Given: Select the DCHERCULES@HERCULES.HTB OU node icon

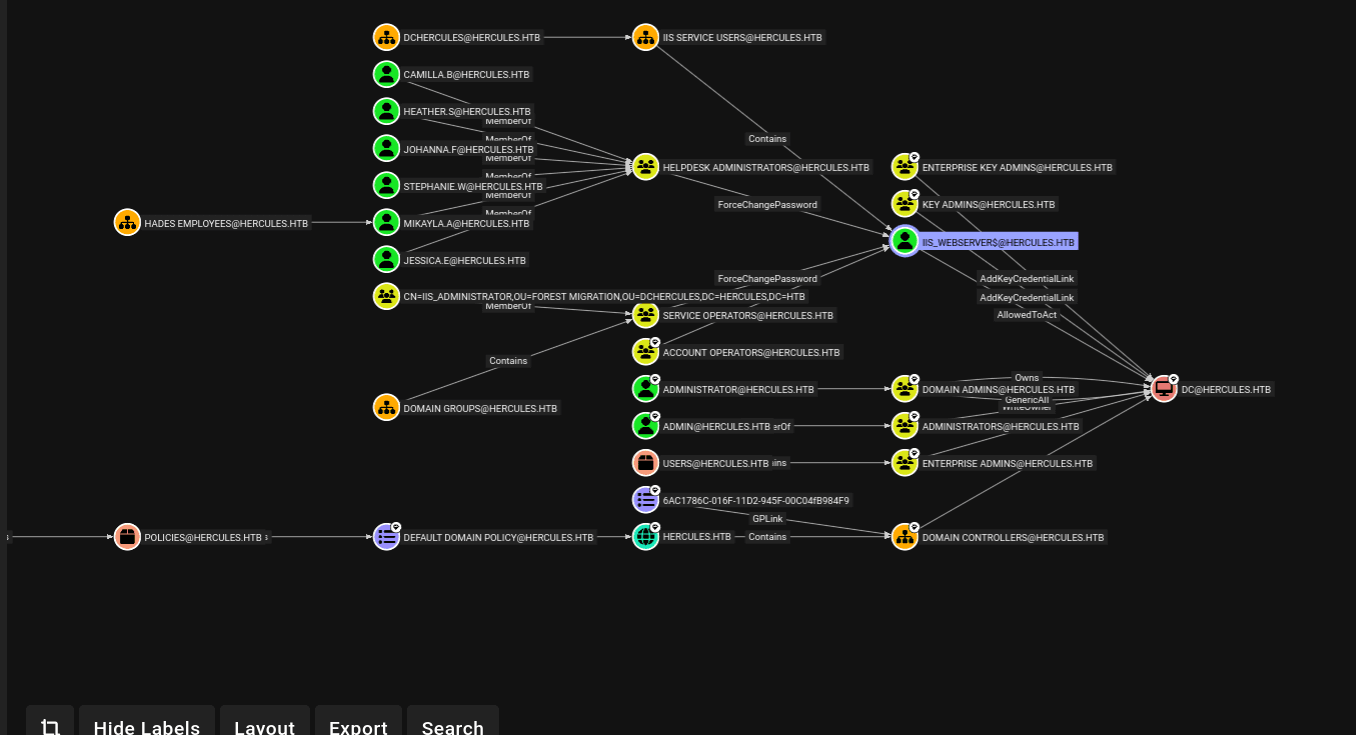Looking at the screenshot, I should click(386, 37).
